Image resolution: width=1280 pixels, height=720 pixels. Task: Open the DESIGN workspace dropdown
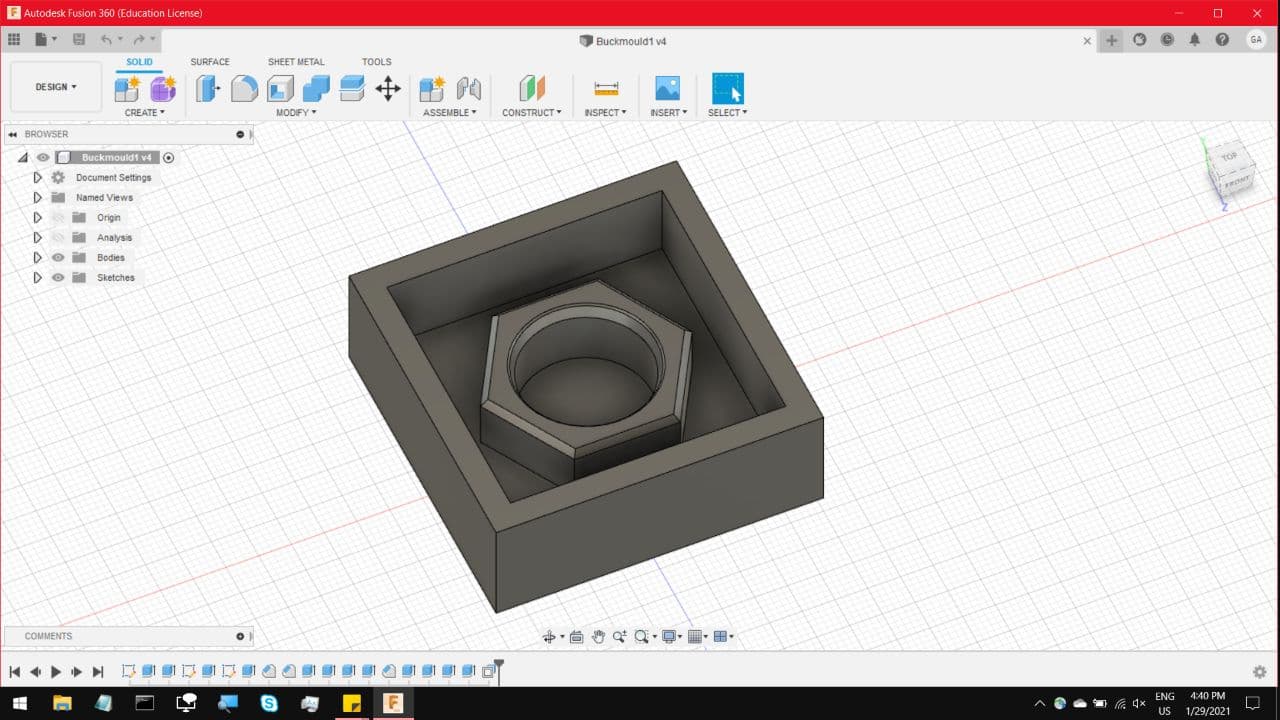[x=56, y=87]
